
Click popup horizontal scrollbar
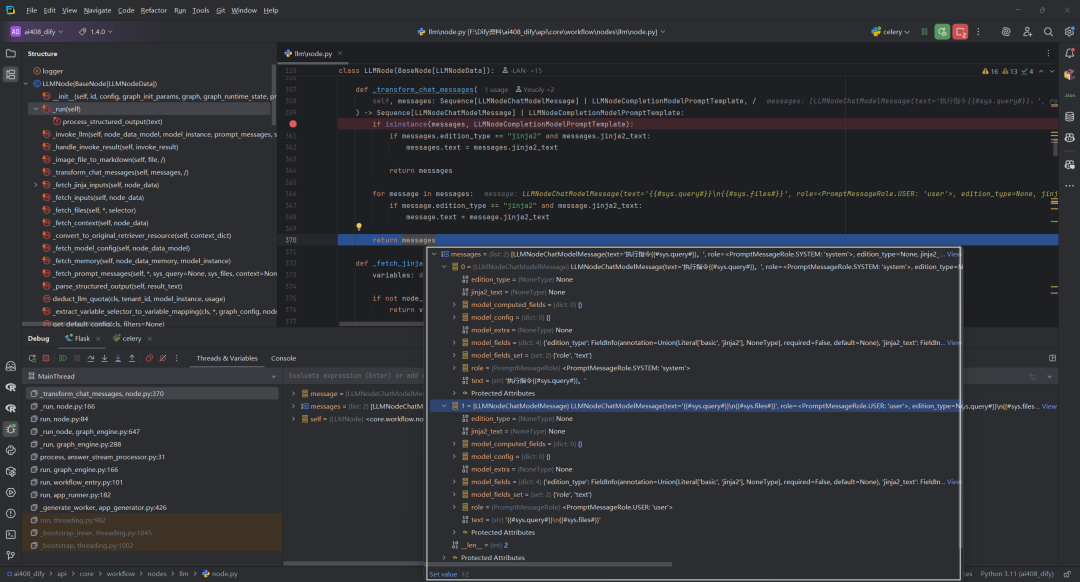[549, 564]
